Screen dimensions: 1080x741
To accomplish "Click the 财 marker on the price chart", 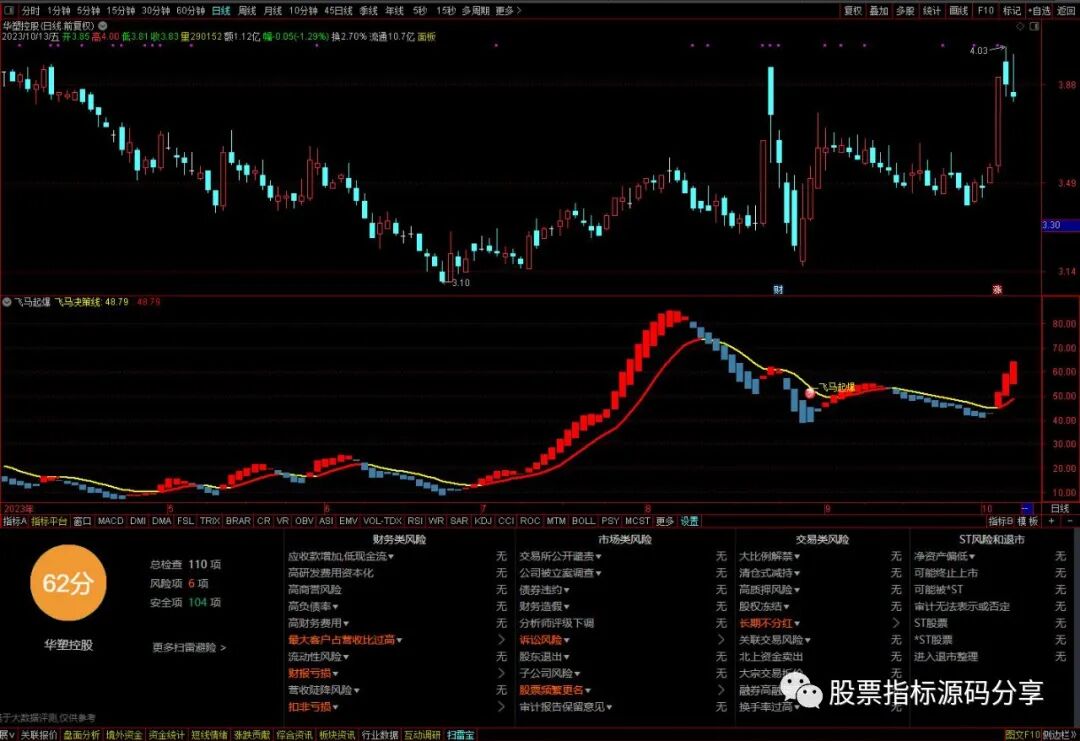I will pos(778,289).
